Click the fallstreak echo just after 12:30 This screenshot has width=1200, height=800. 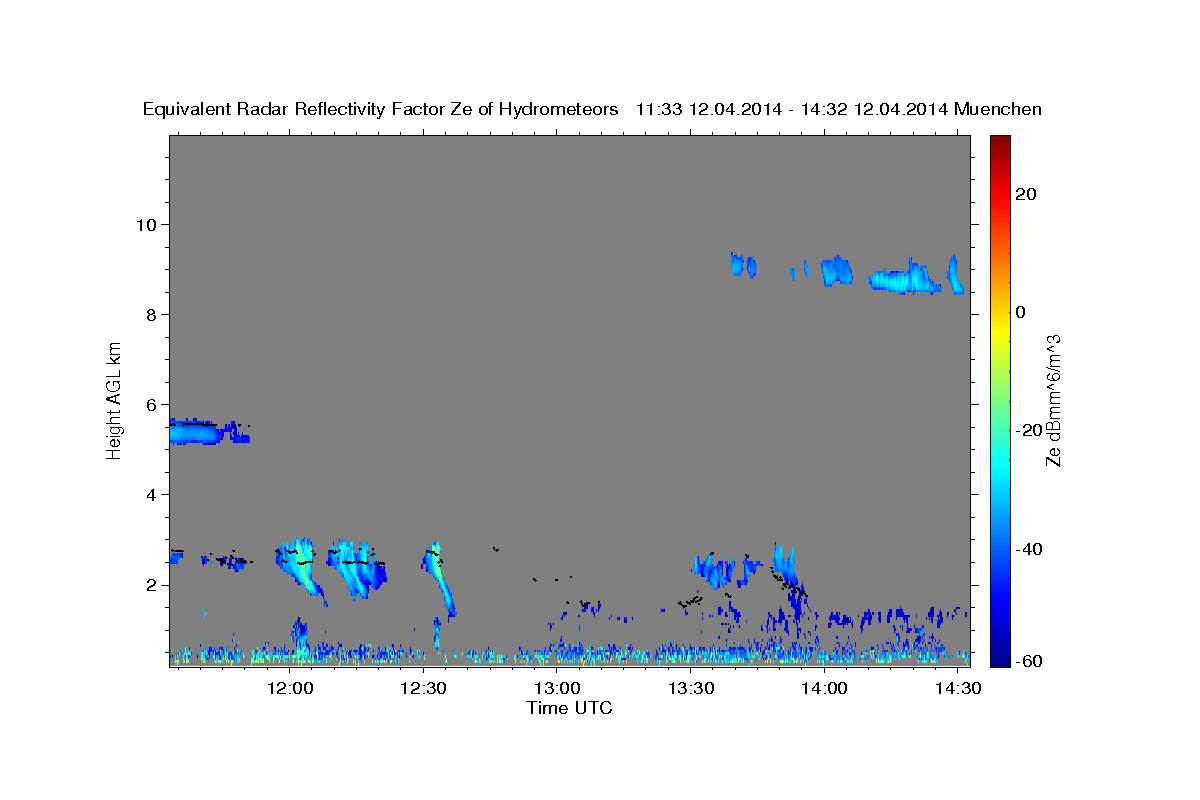(439, 578)
